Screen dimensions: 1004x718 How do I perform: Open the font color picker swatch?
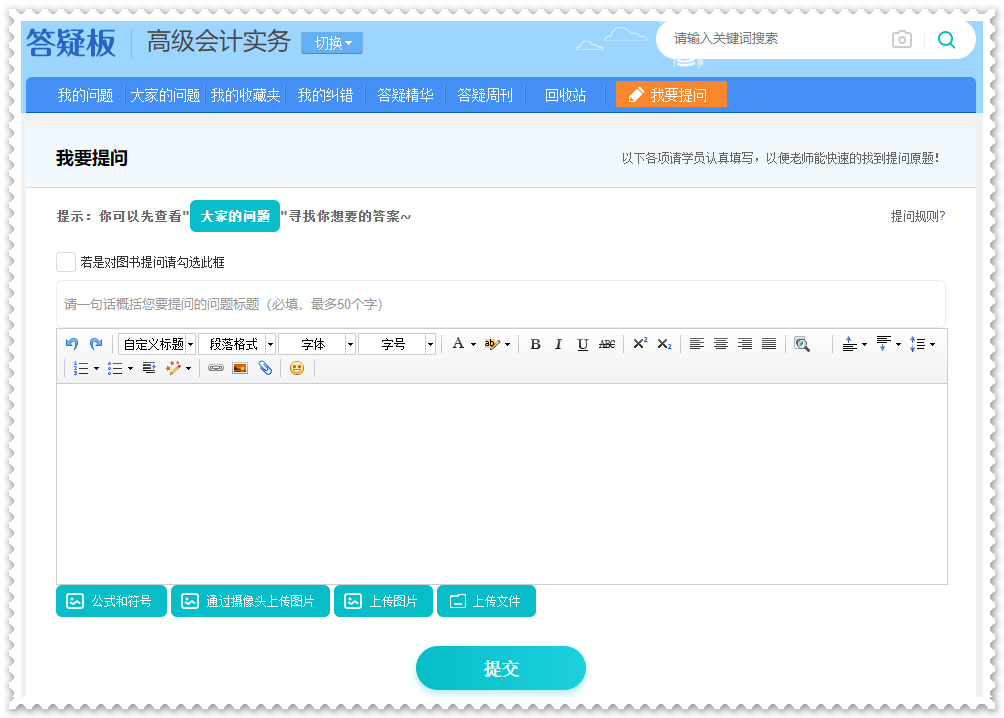pyautogui.click(x=457, y=344)
